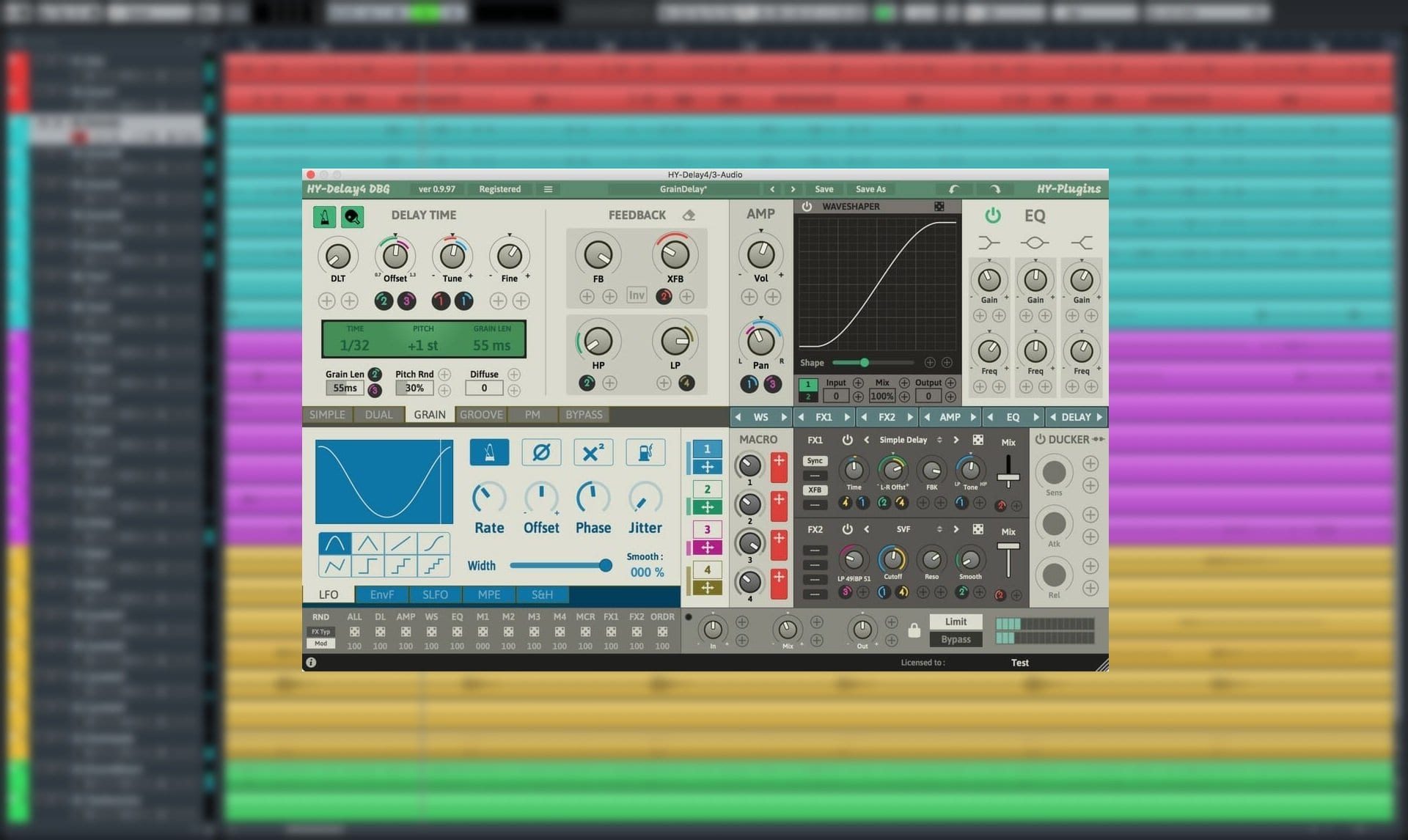Viewport: 1408px width, 840px height.
Task: Open the S&H modulator tab
Action: coord(542,594)
